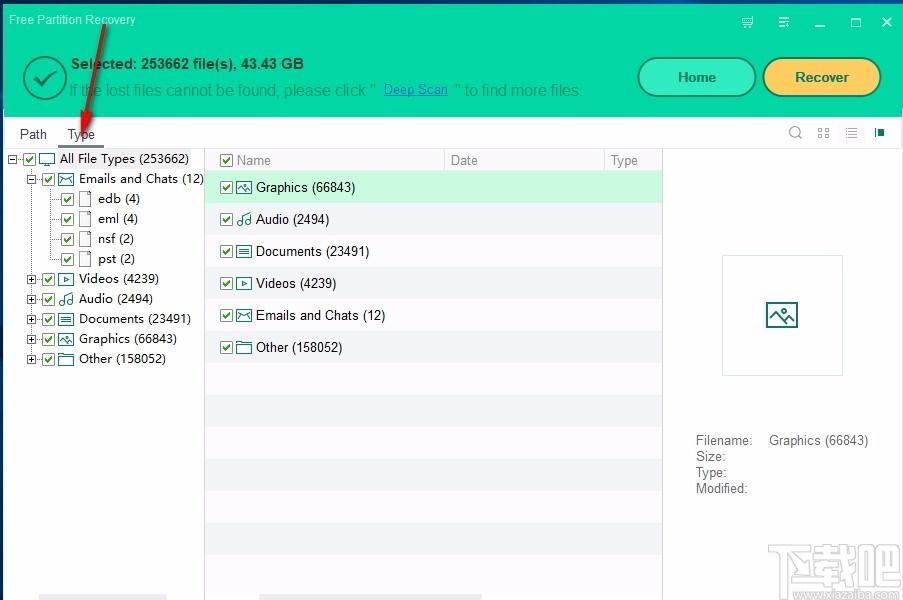Expand the Graphics (66843) tree node
Viewport: 903px width, 600px height.
32,339
